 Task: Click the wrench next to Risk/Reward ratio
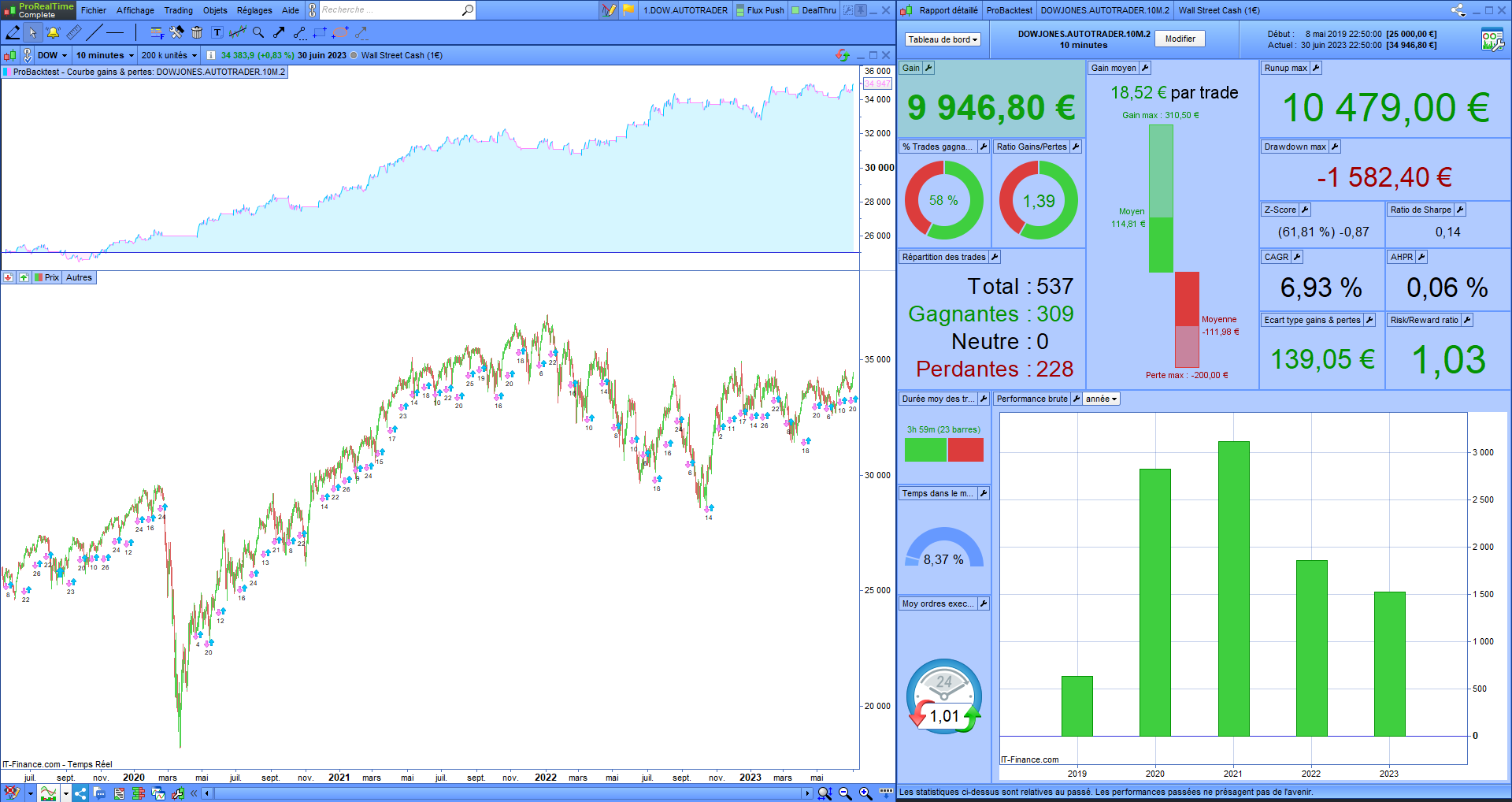[1467, 320]
